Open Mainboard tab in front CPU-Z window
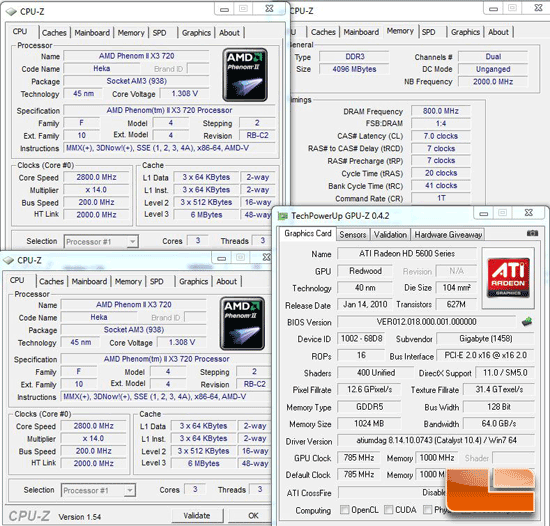550x526 pixels. pyautogui.click(x=89, y=281)
